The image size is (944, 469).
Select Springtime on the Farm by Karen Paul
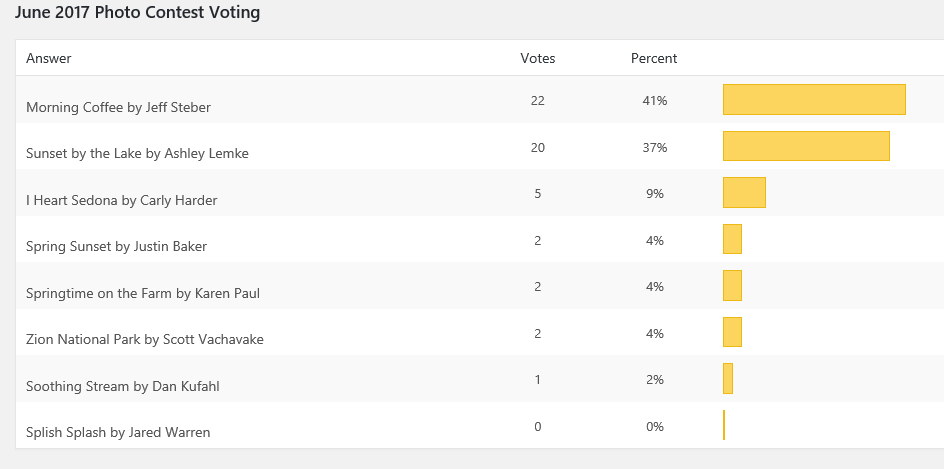[143, 293]
